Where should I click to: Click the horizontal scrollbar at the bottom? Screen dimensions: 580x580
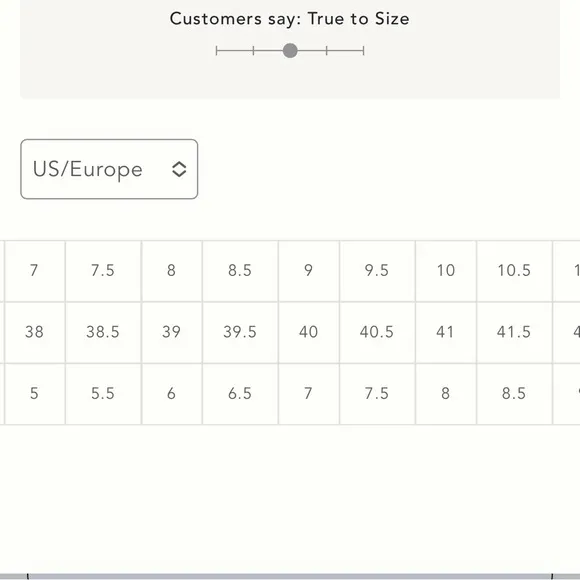(290, 576)
